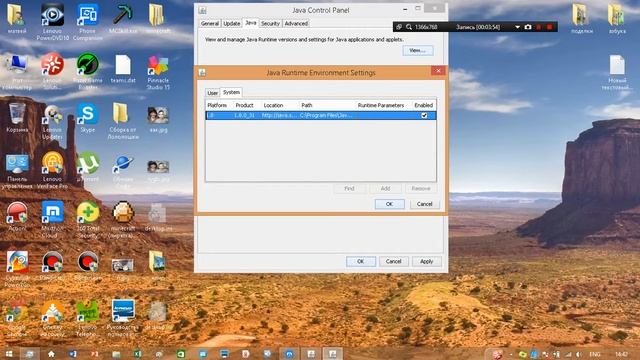Open the Phone Companion desktop icon
The height and width of the screenshot is (360, 640).
click(88, 21)
